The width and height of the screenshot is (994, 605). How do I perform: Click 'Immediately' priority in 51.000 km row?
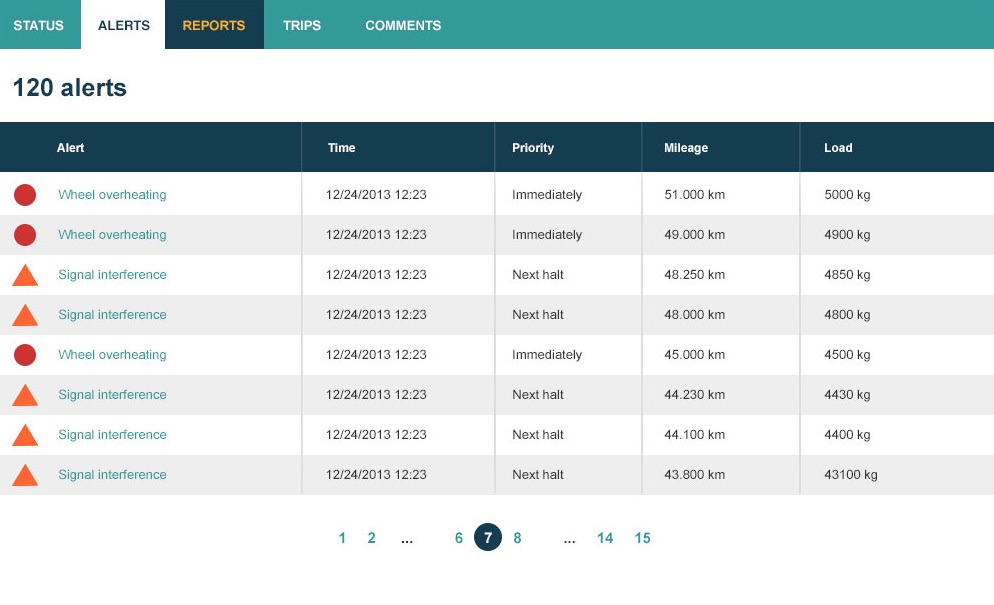click(547, 195)
